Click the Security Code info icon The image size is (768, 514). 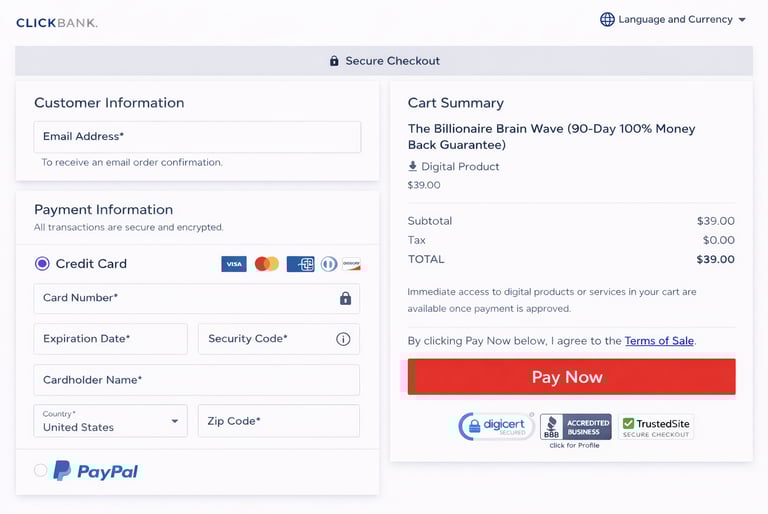tap(343, 339)
